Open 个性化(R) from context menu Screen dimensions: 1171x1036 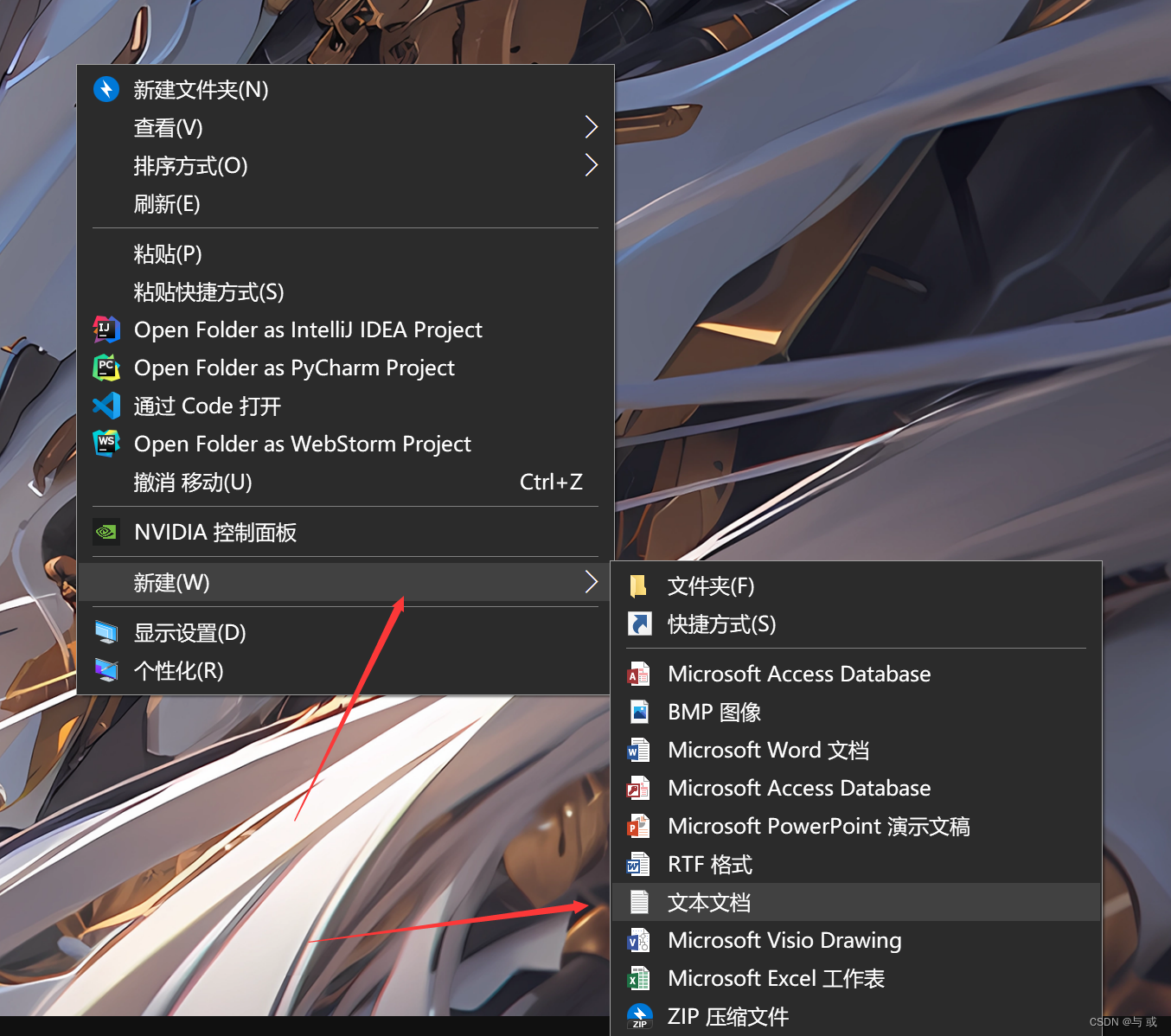(x=346, y=670)
